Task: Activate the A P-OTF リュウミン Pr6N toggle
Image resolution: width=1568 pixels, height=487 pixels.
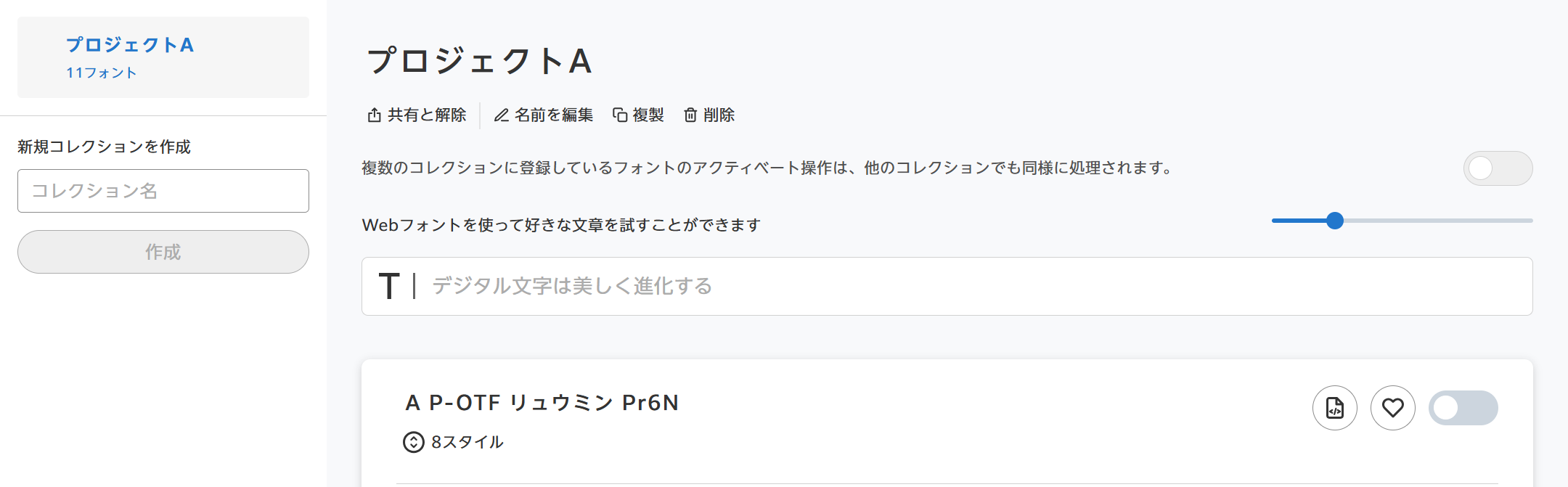Action: coord(1463,408)
